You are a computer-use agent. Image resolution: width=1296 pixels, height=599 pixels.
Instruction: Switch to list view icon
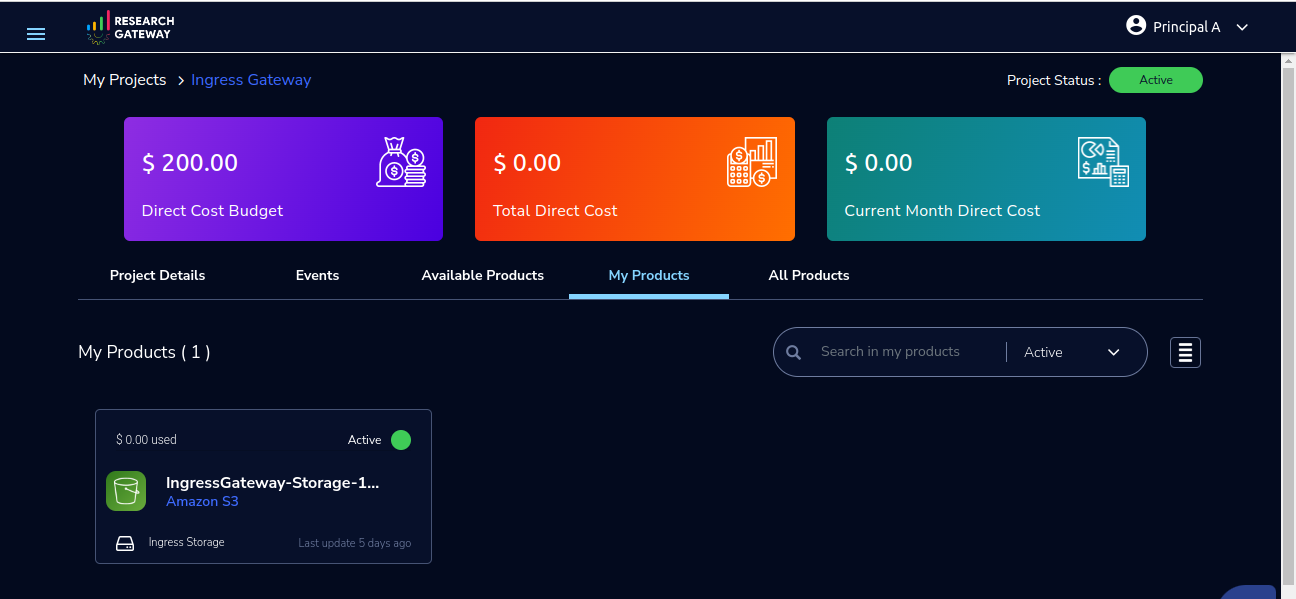(1185, 352)
